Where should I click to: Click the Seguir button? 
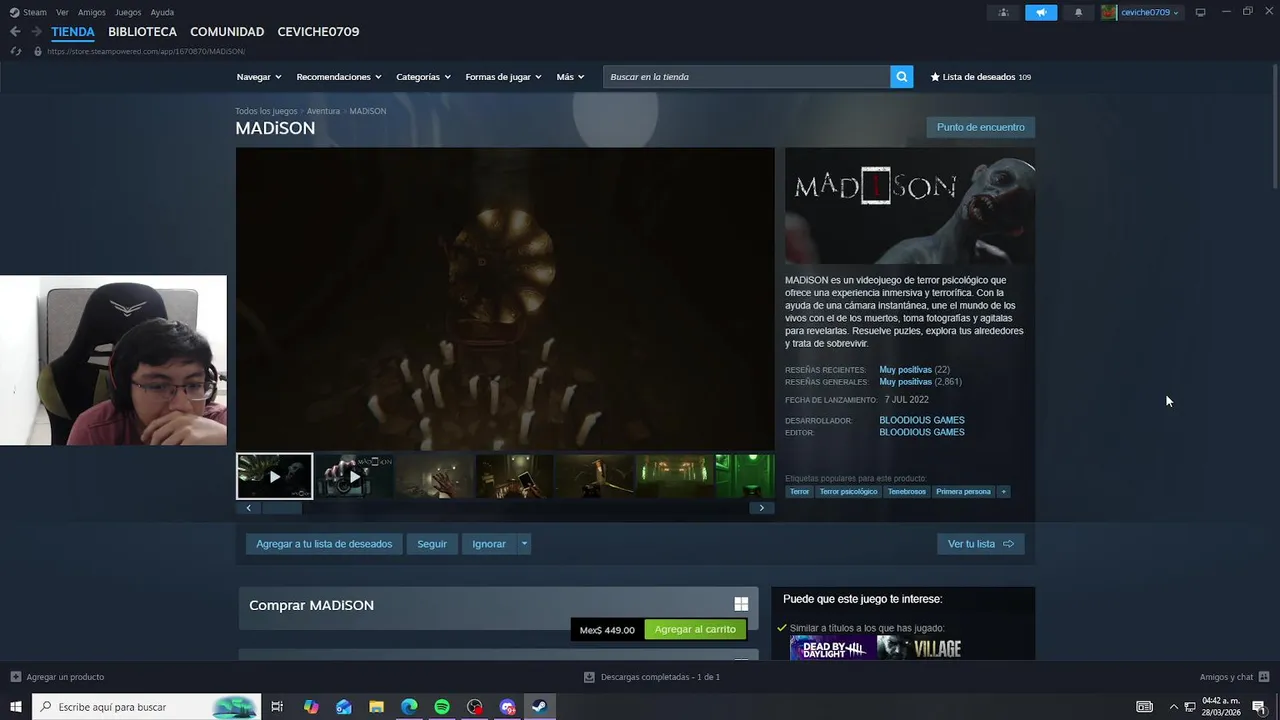click(x=432, y=544)
